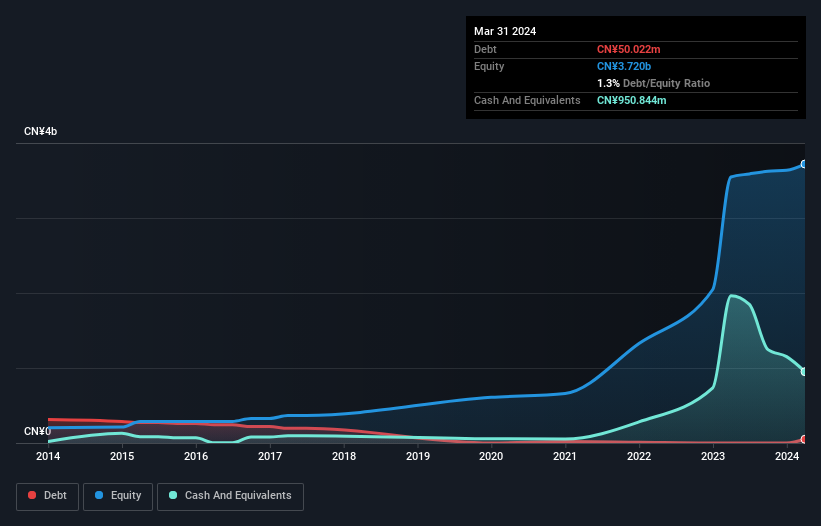The width and height of the screenshot is (821, 526).
Task: Click the 2023 x-axis label
Action: click(x=713, y=456)
